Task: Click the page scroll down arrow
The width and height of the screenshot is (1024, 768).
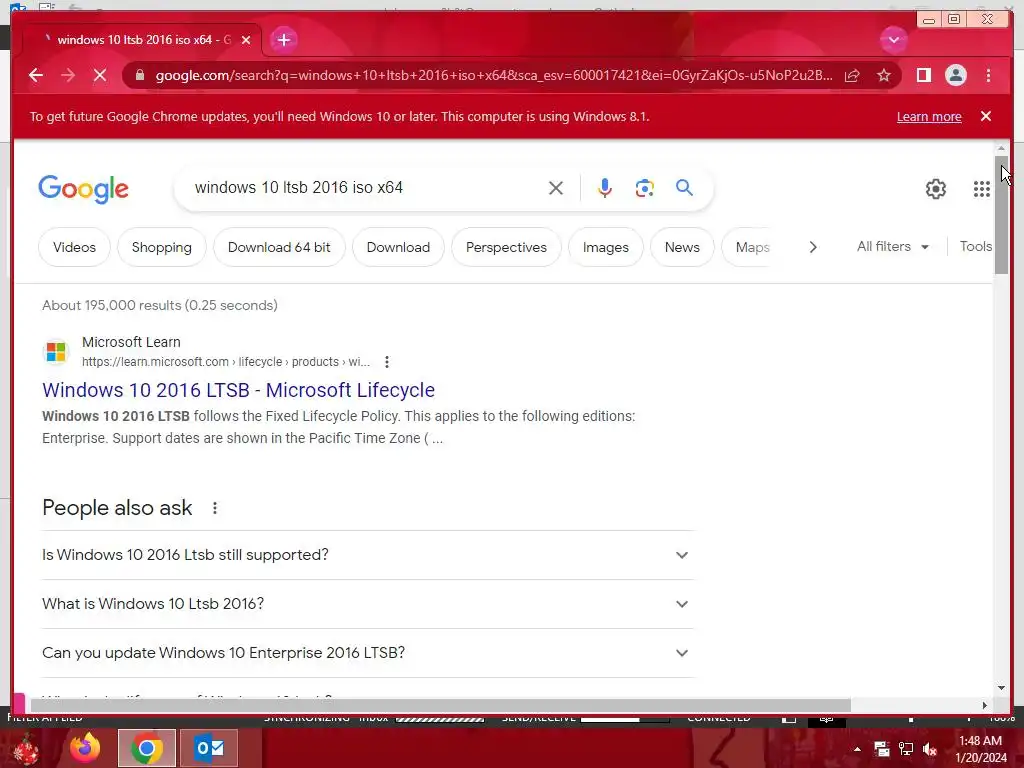Action: click(x=1001, y=688)
